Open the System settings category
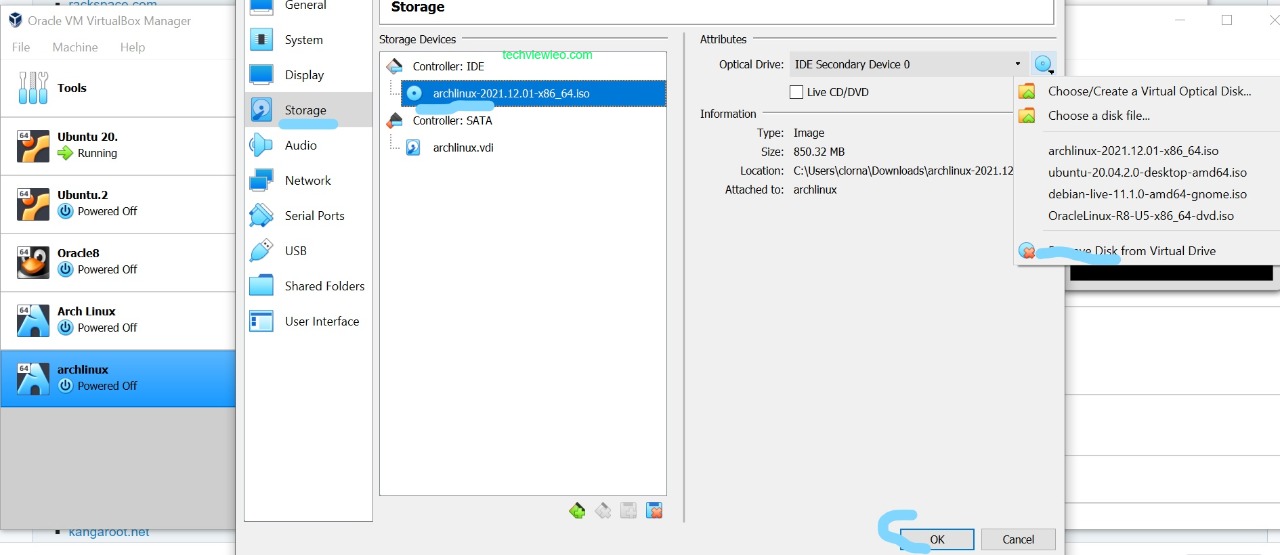This screenshot has width=1280, height=555. (308, 40)
